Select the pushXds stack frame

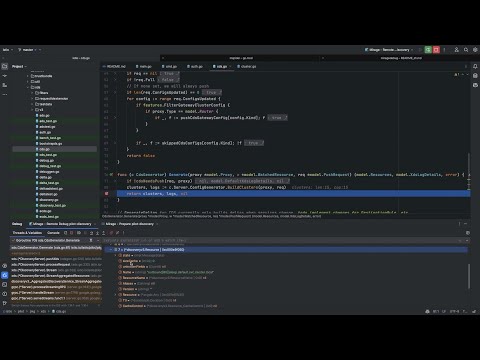tap(56, 259)
